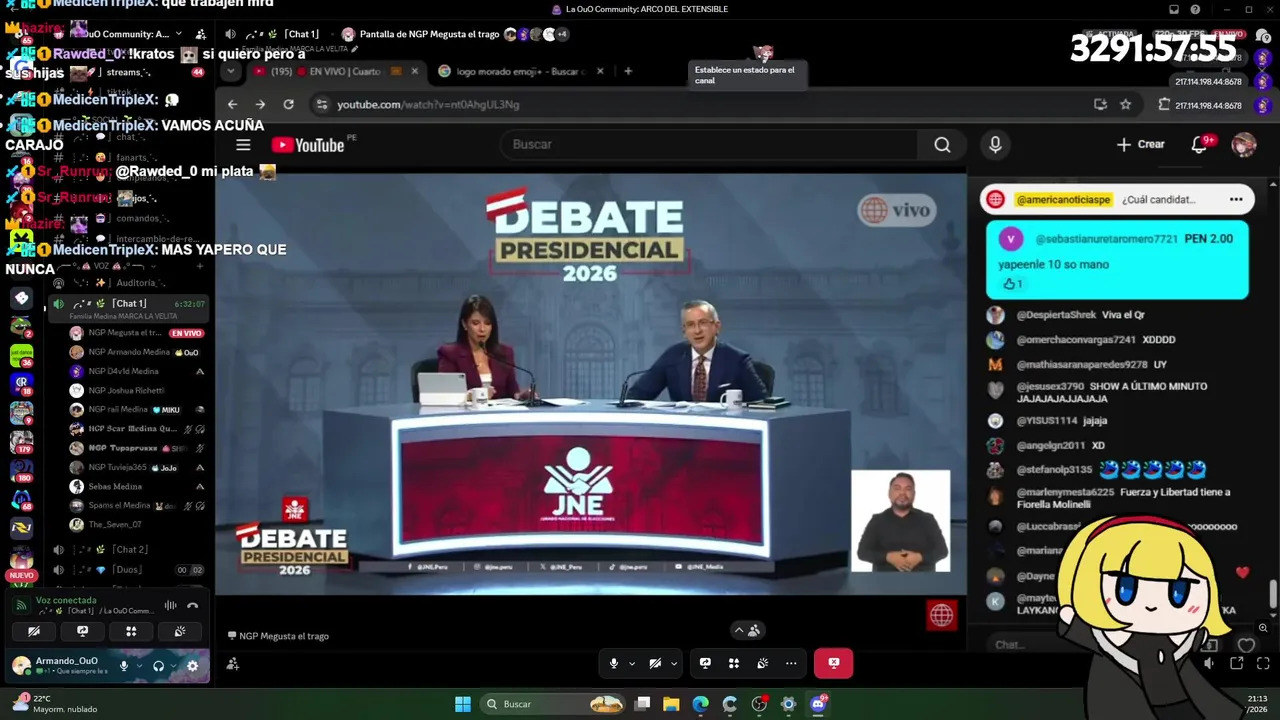Open user settings gear
The width and height of the screenshot is (1280, 720).
(192, 666)
